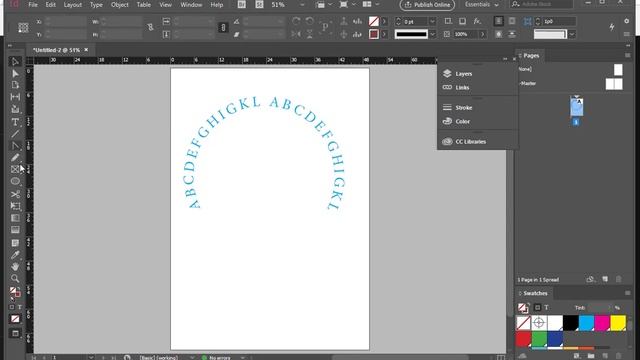Open the zoom level dropdown at 51%

(x=302, y=5)
